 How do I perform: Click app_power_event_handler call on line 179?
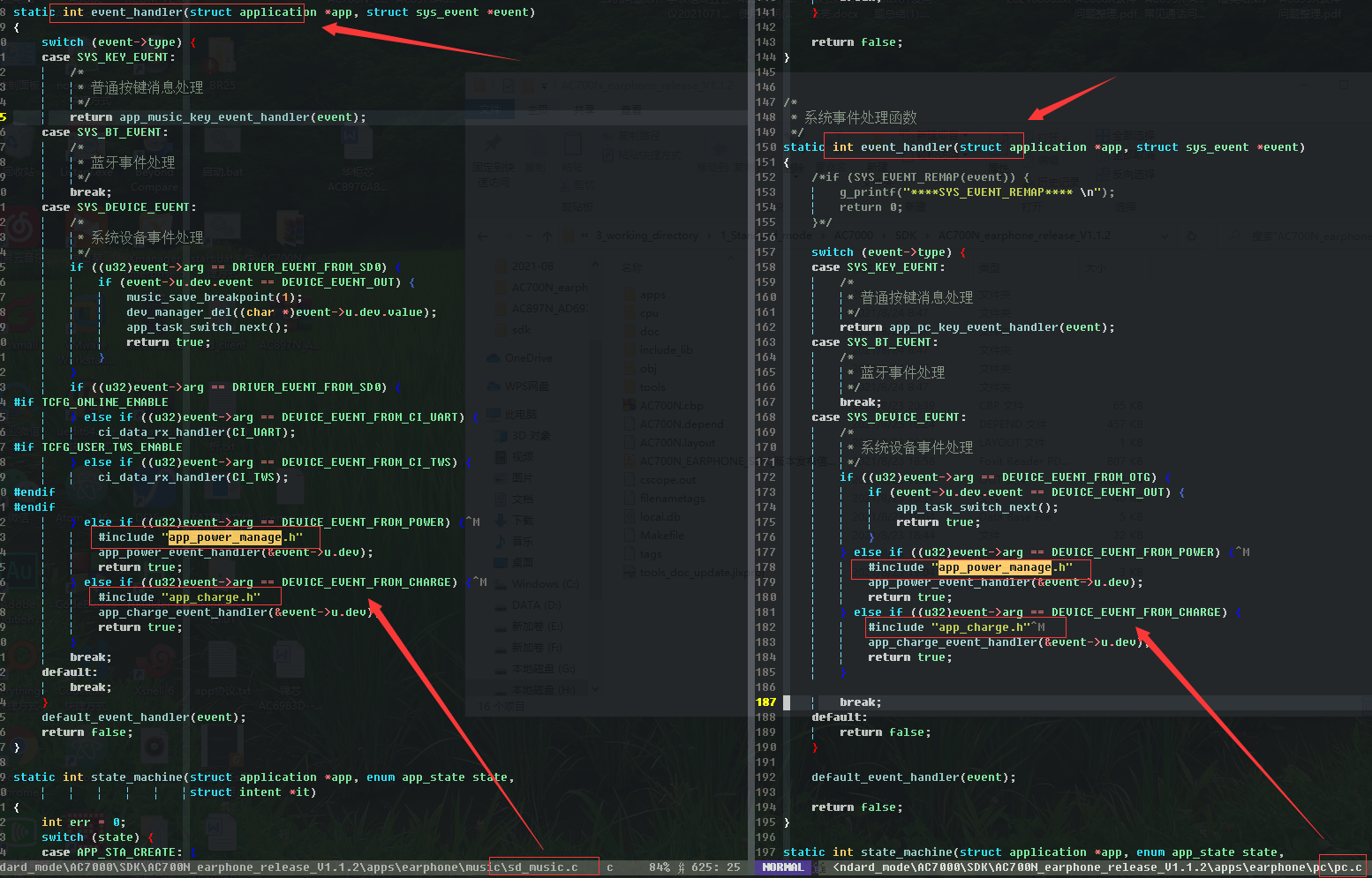[x=1006, y=582]
